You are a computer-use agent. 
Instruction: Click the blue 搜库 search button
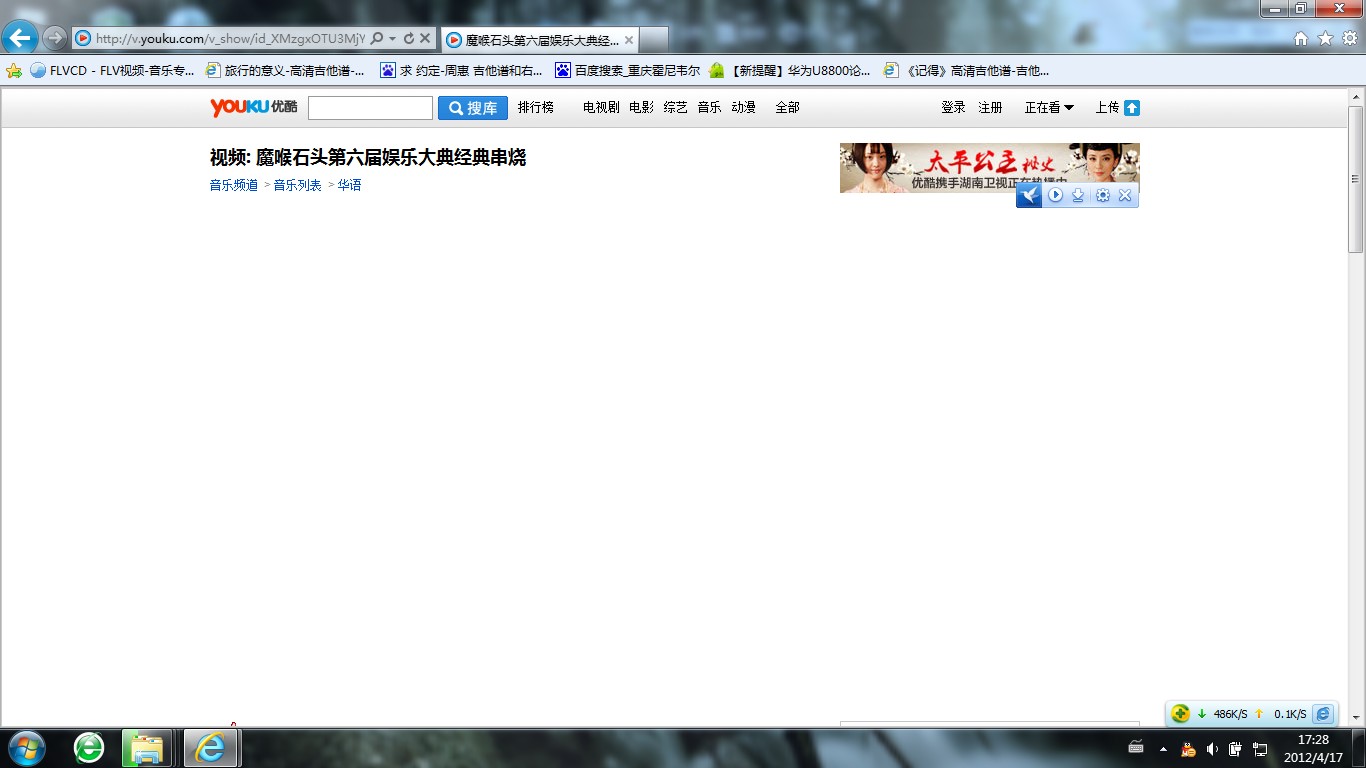[473, 108]
